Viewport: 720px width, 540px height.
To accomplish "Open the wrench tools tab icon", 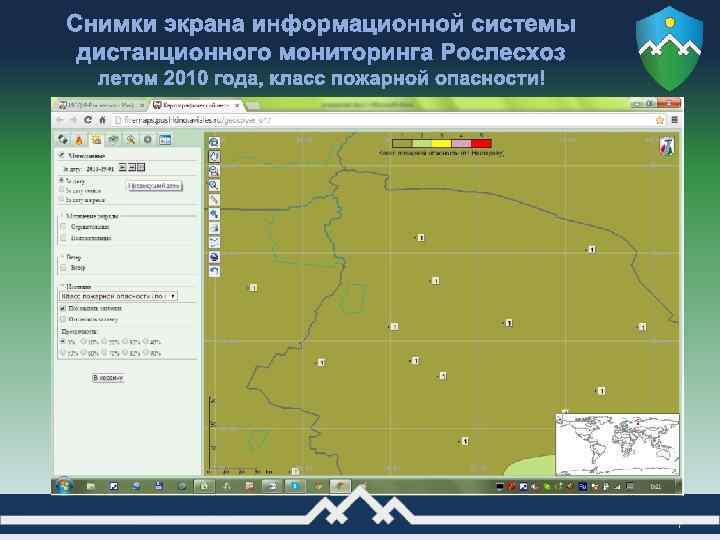I will tap(131, 140).
